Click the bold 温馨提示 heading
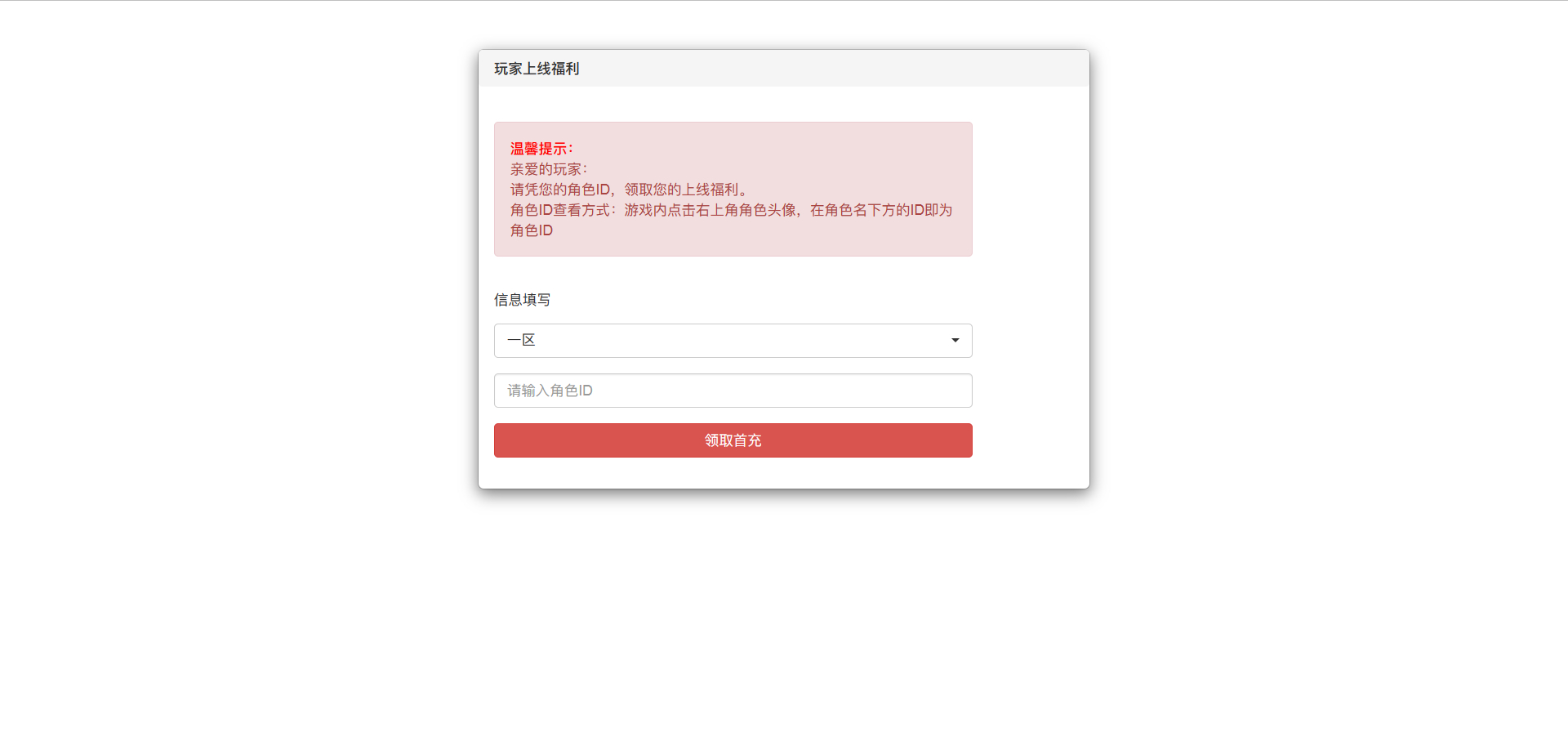The width and height of the screenshot is (1568, 737). [541, 149]
